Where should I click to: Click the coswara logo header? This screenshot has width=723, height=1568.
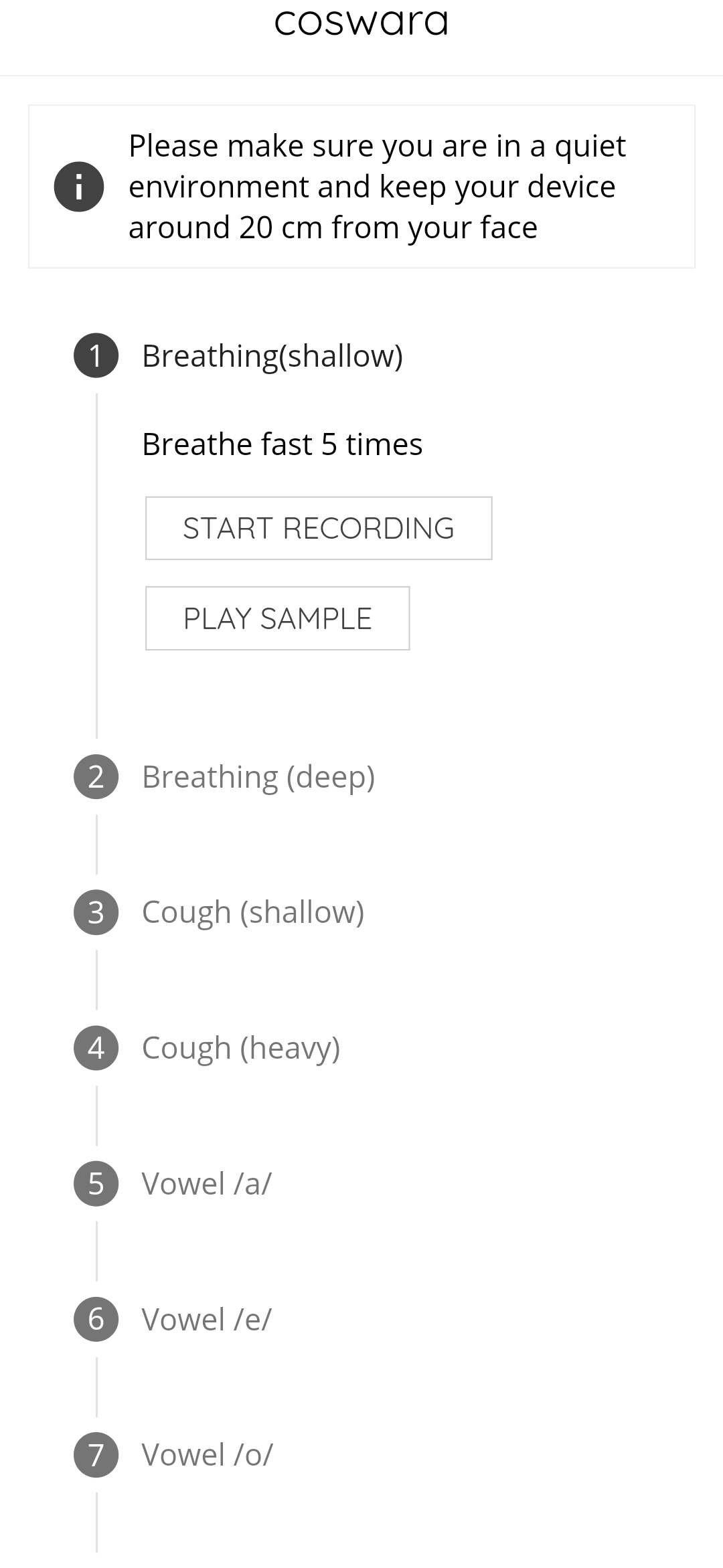click(x=361, y=21)
